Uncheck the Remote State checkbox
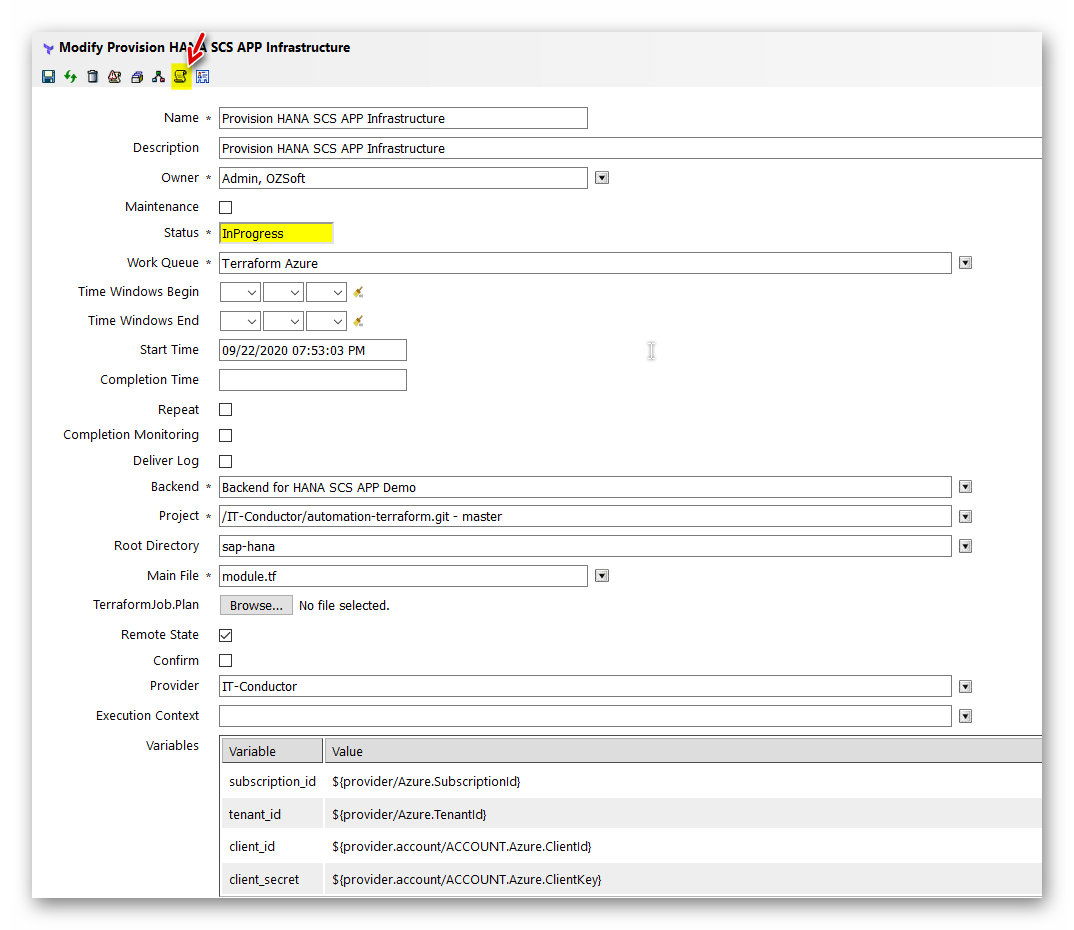 (x=225, y=636)
